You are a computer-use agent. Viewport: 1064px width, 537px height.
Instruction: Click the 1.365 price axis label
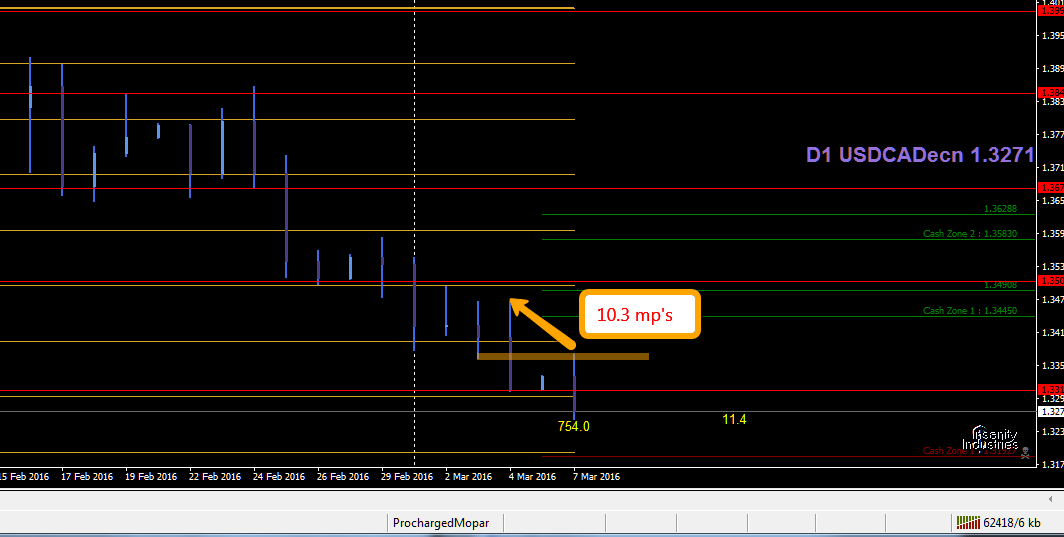[1052, 201]
